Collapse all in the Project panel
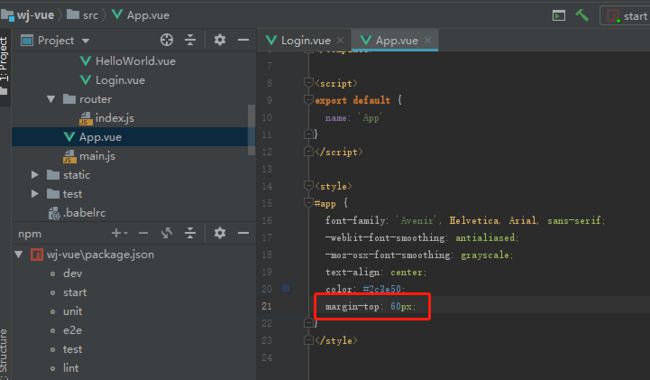650x380 pixels. click(190, 40)
